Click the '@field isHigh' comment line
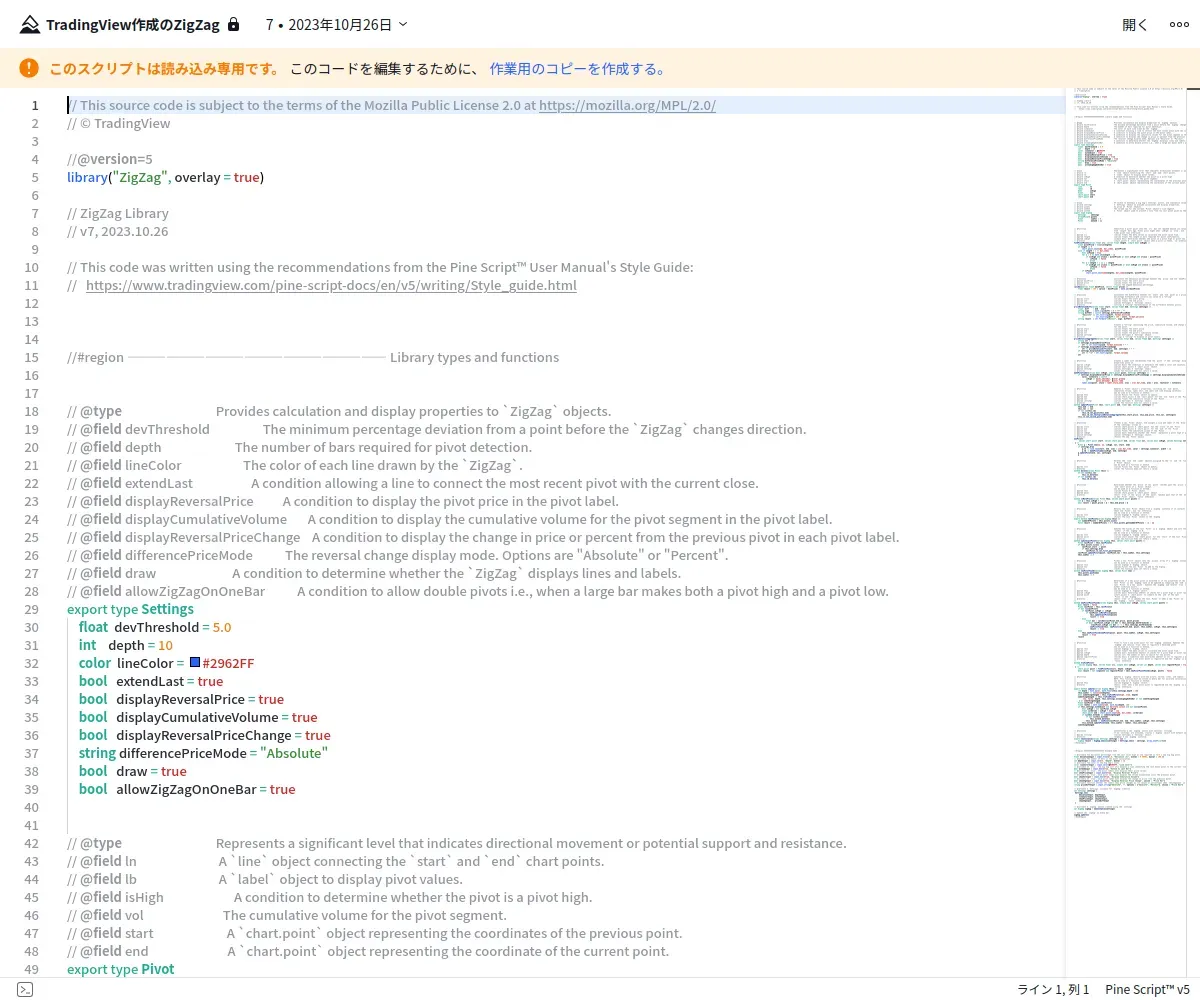 [330, 897]
